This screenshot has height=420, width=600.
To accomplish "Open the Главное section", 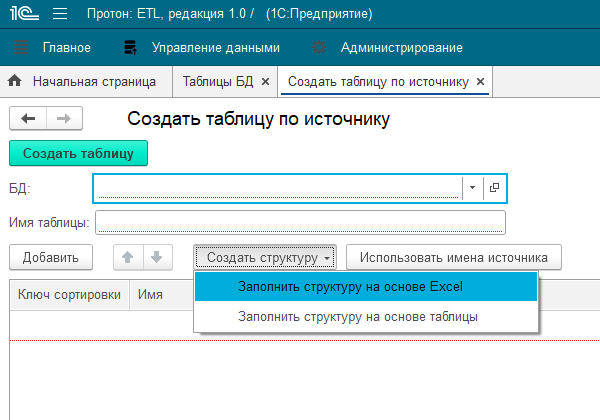I will [67, 47].
